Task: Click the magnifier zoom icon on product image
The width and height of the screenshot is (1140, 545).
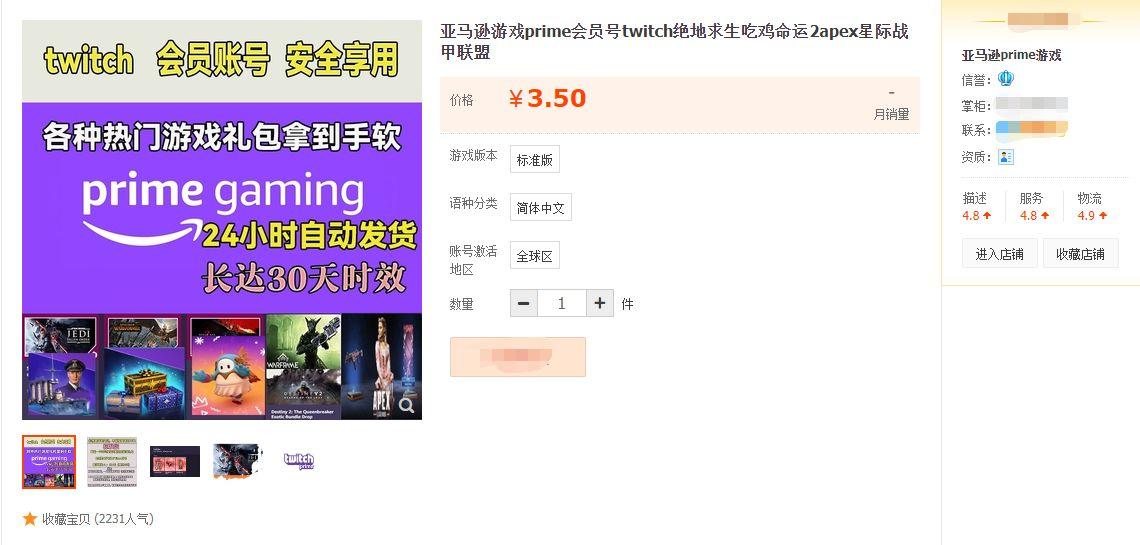Action: coord(406,405)
